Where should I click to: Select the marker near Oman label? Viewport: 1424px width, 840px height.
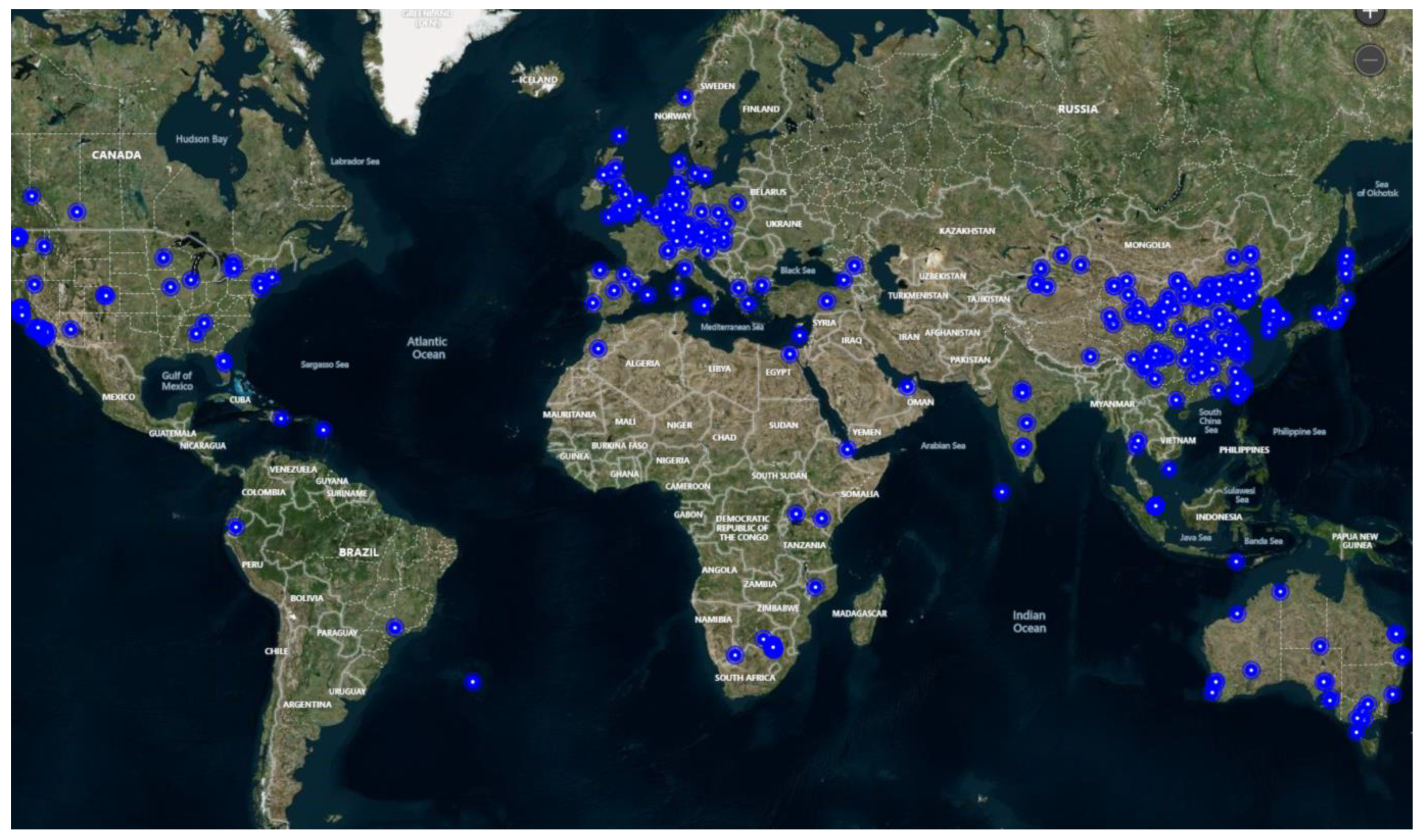click(907, 387)
